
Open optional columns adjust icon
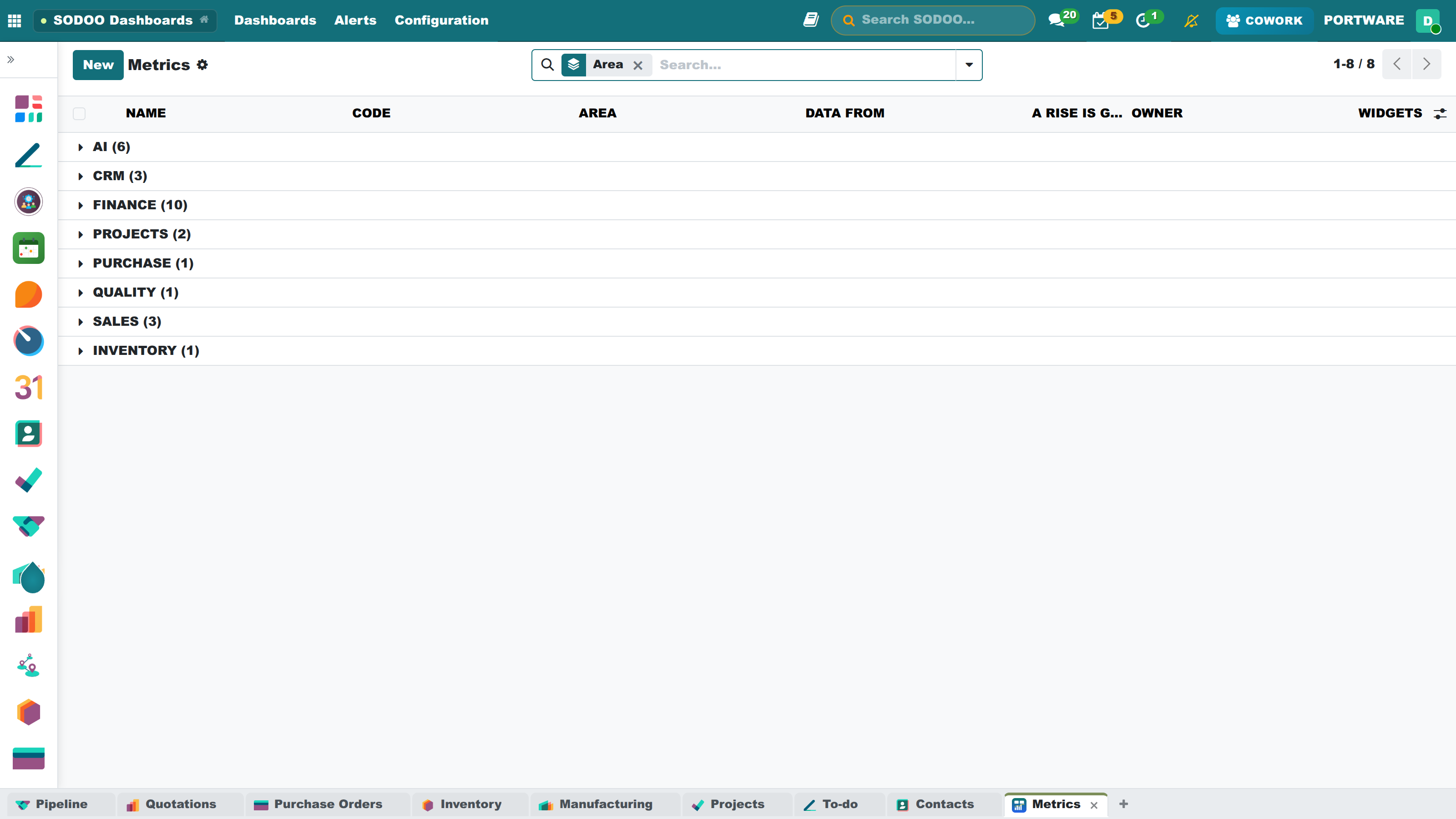coord(1440,114)
